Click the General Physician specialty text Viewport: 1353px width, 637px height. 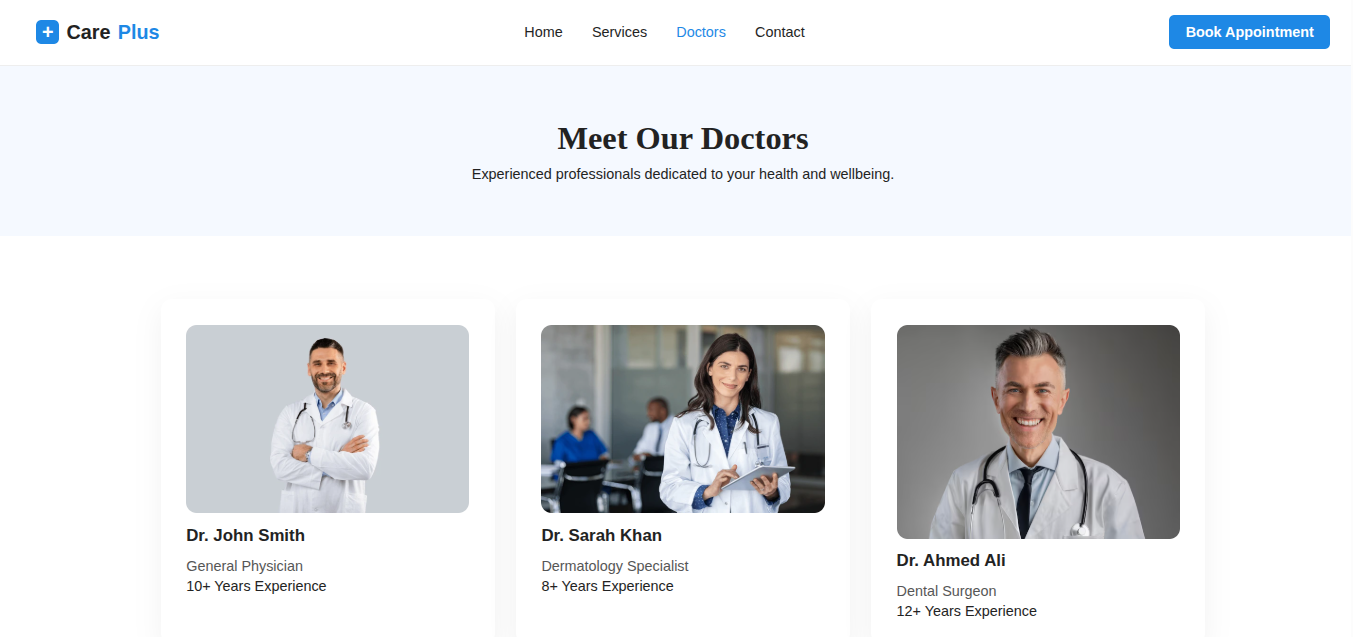point(244,566)
